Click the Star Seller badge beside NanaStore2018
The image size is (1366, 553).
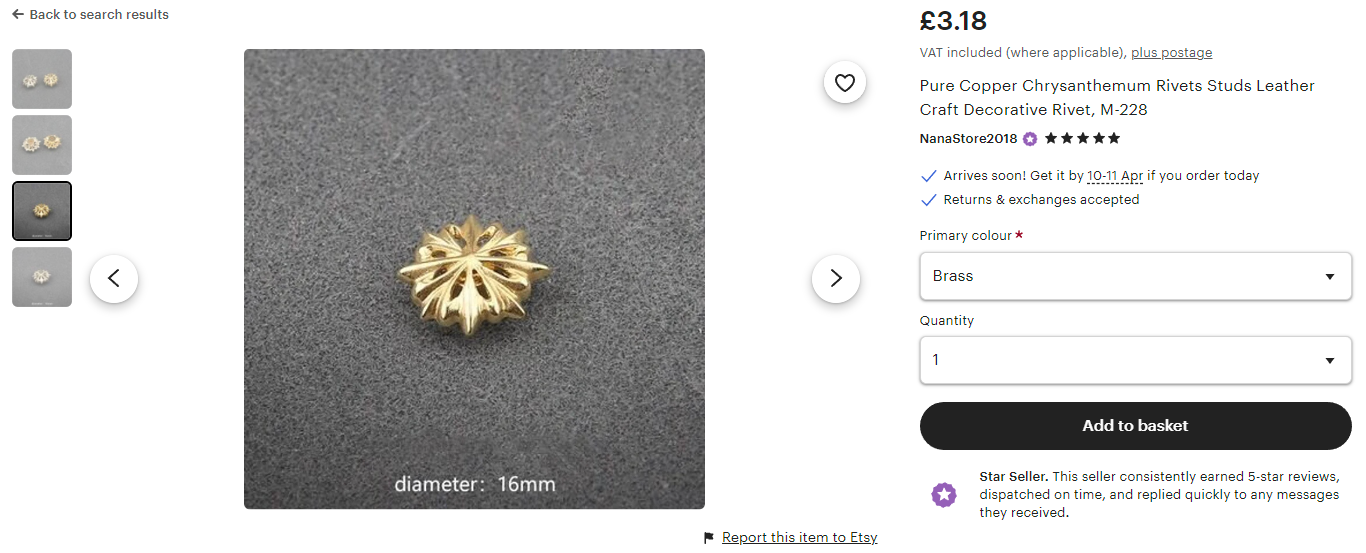[1030, 139]
